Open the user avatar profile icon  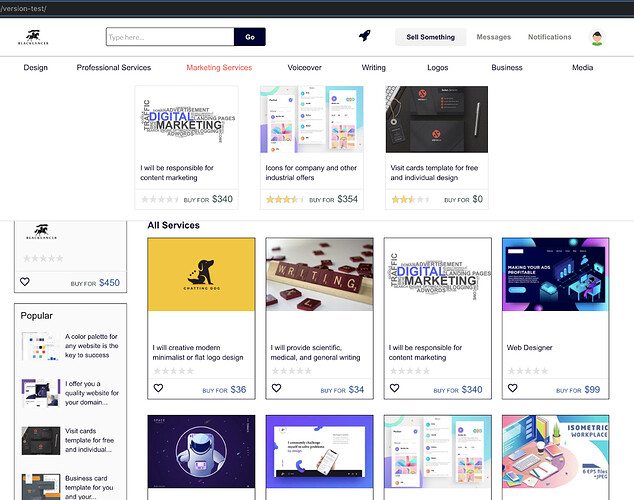pyautogui.click(x=597, y=38)
